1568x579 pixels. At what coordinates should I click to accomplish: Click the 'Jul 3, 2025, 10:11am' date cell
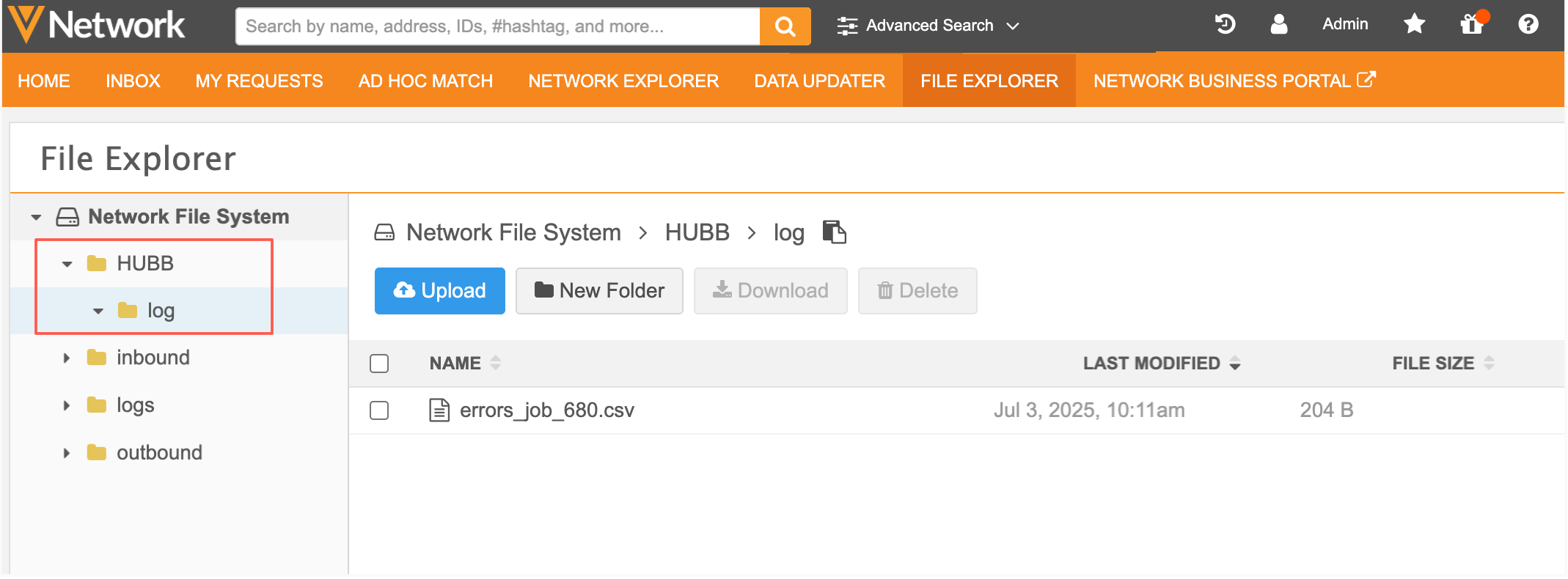pos(1089,410)
